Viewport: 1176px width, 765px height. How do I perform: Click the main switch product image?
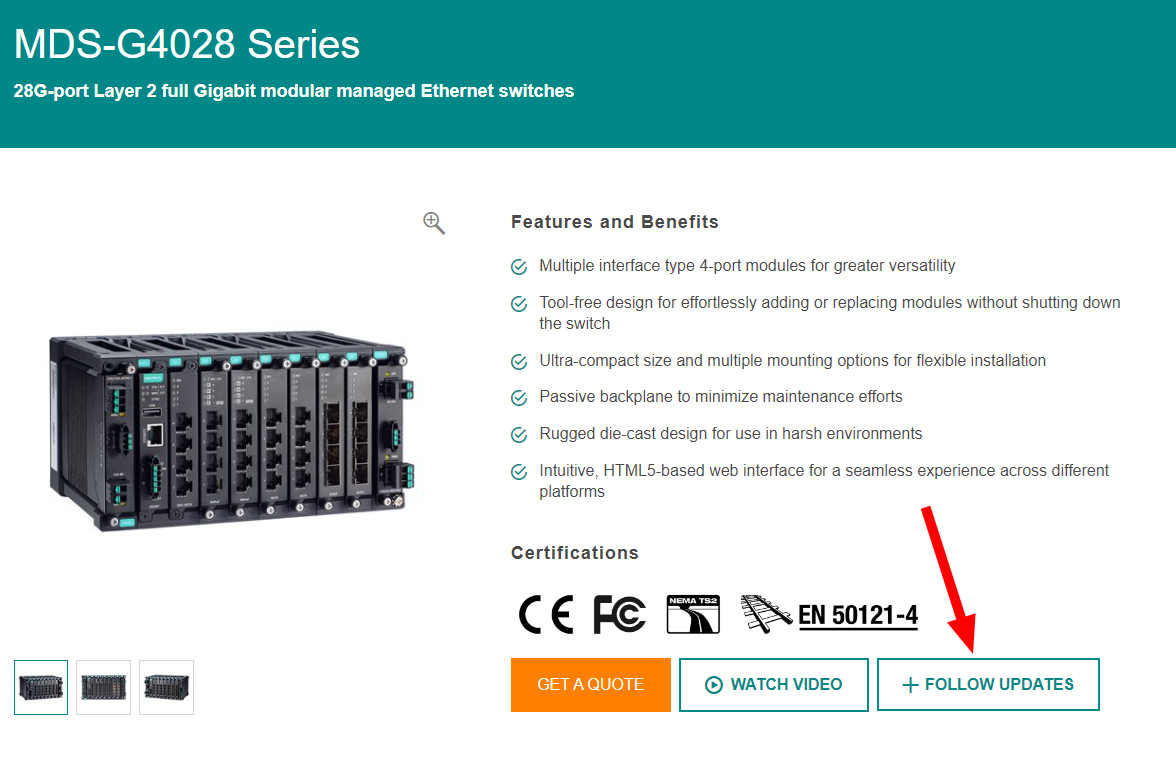click(231, 430)
